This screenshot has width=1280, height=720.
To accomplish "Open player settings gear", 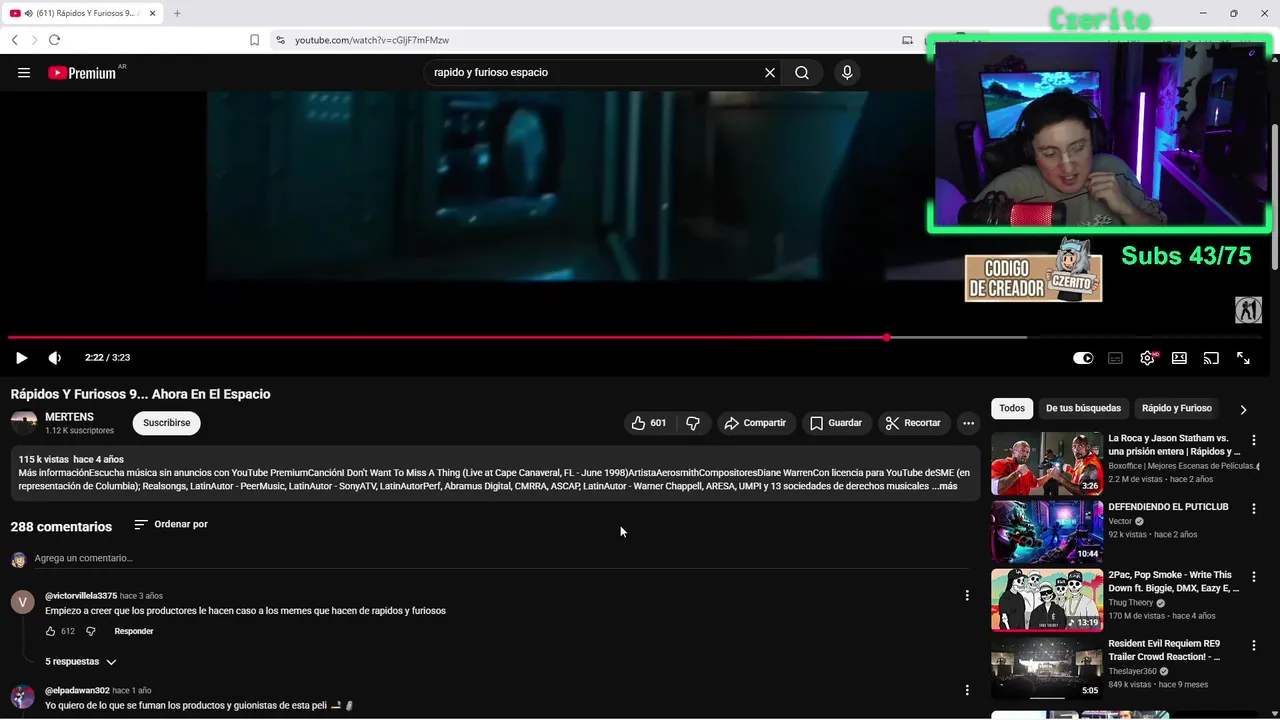I will 1147,358.
